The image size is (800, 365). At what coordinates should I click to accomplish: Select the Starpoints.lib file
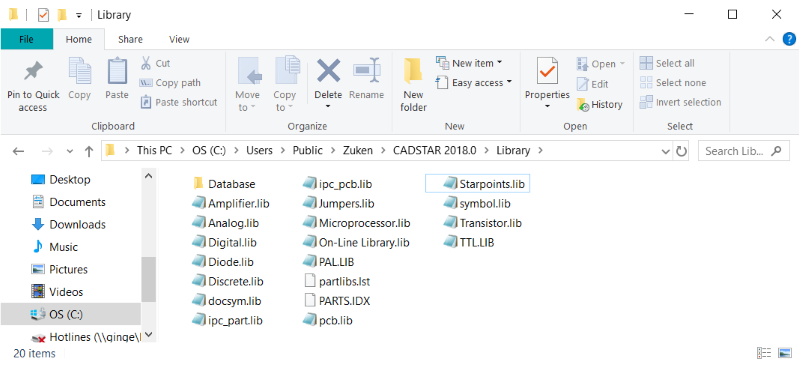click(x=478, y=184)
